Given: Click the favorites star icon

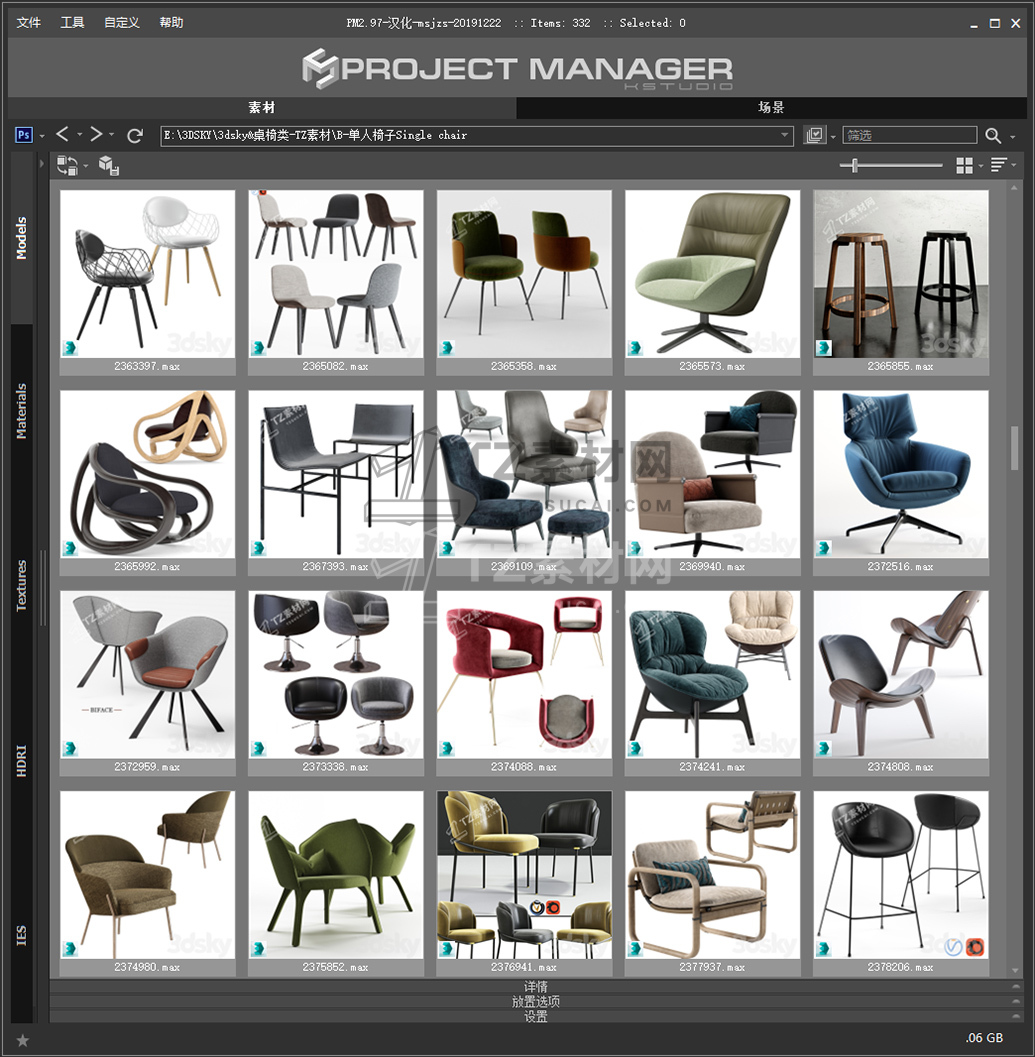Looking at the screenshot, I should pyautogui.click(x=22, y=1040).
